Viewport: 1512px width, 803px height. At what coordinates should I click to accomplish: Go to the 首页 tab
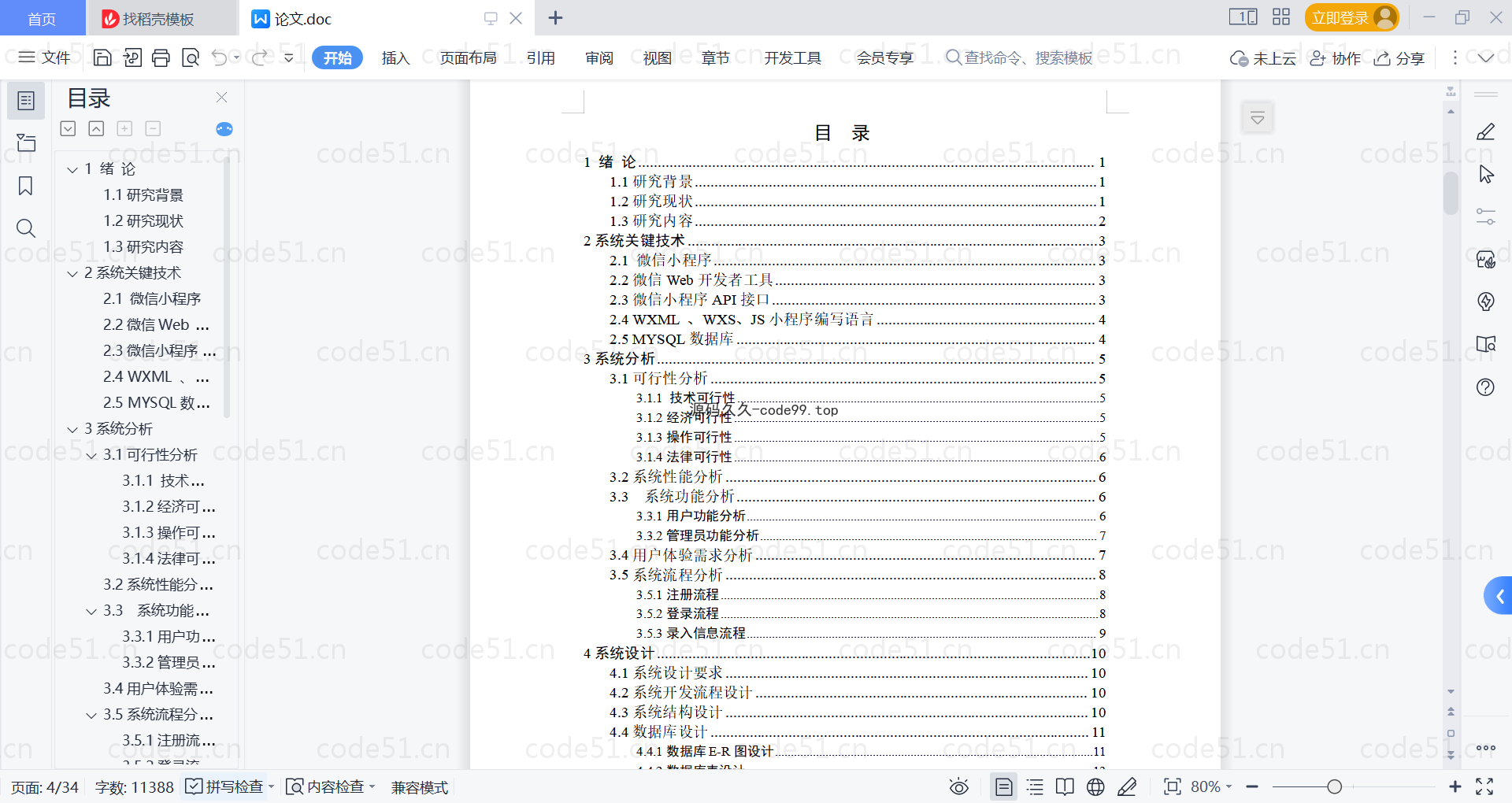(42, 18)
